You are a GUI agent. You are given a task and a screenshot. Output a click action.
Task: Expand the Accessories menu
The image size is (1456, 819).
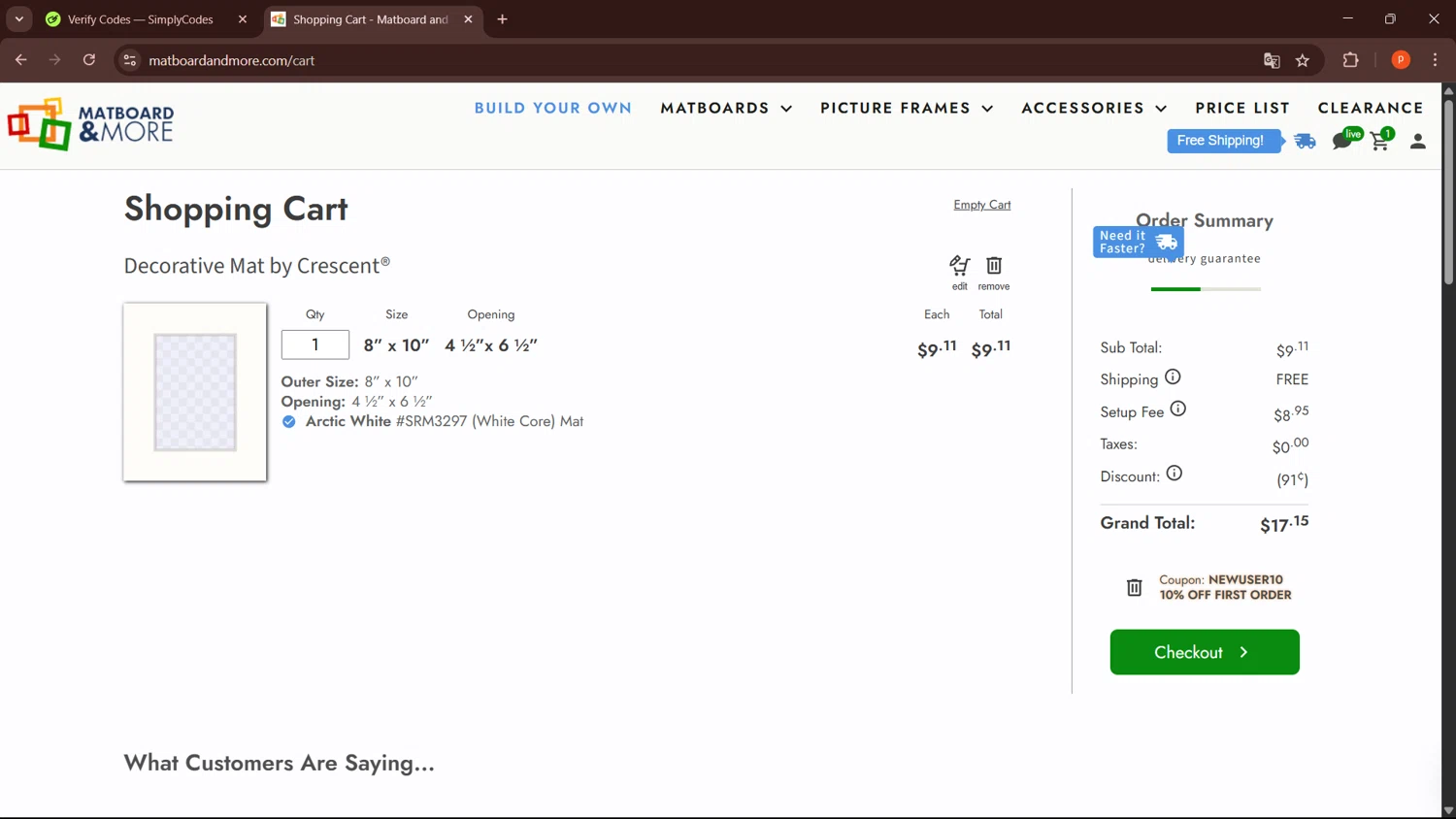(1094, 108)
